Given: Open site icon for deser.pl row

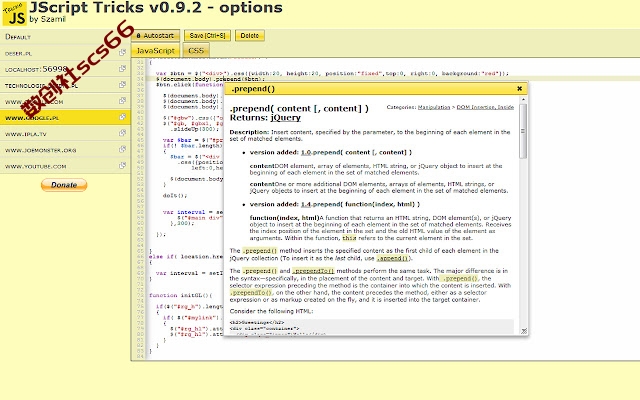Looking at the screenshot, I should click(x=122, y=53).
